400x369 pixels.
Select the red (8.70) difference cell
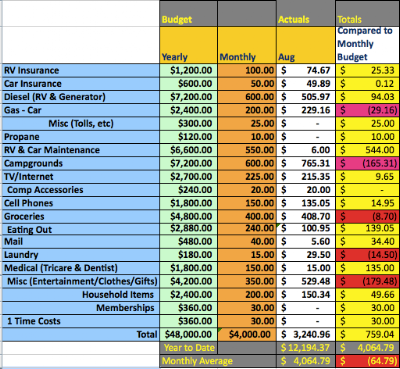pos(367,217)
